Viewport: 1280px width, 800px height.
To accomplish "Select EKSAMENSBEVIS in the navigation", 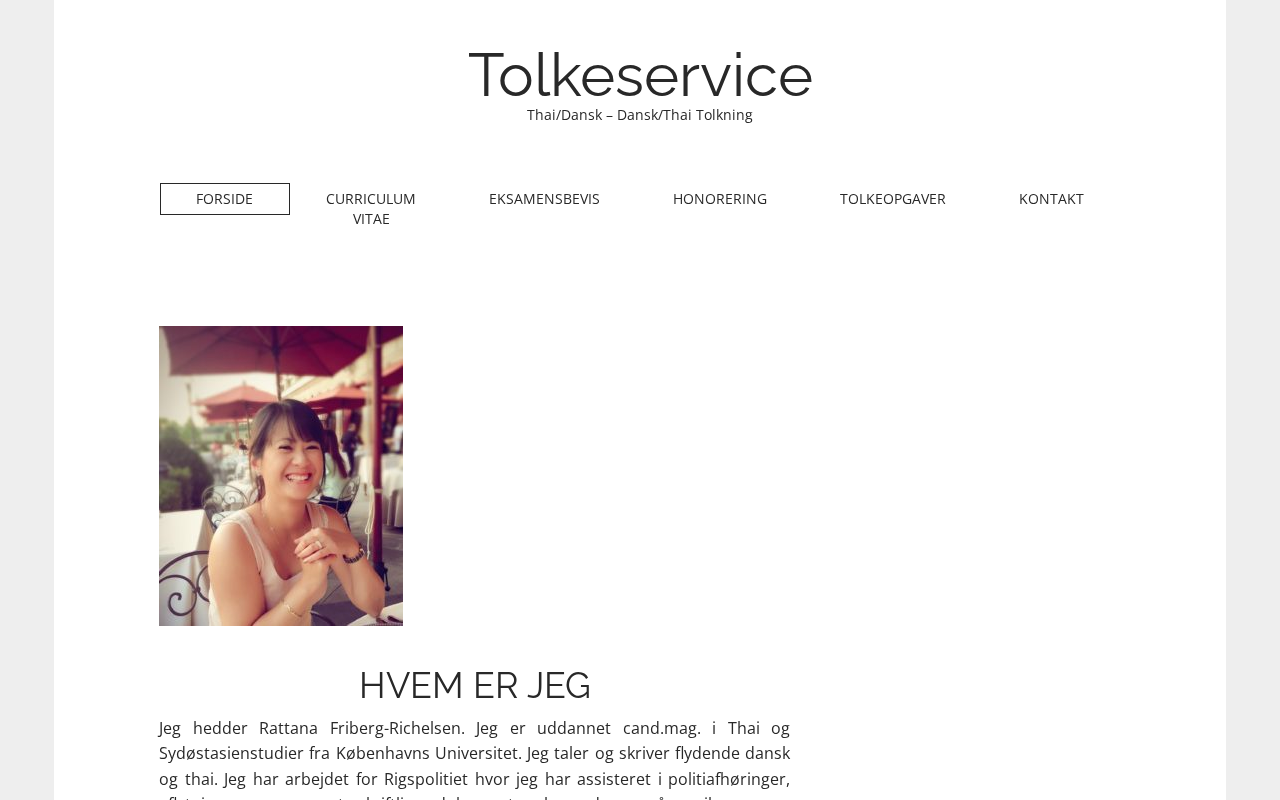I will point(544,199).
